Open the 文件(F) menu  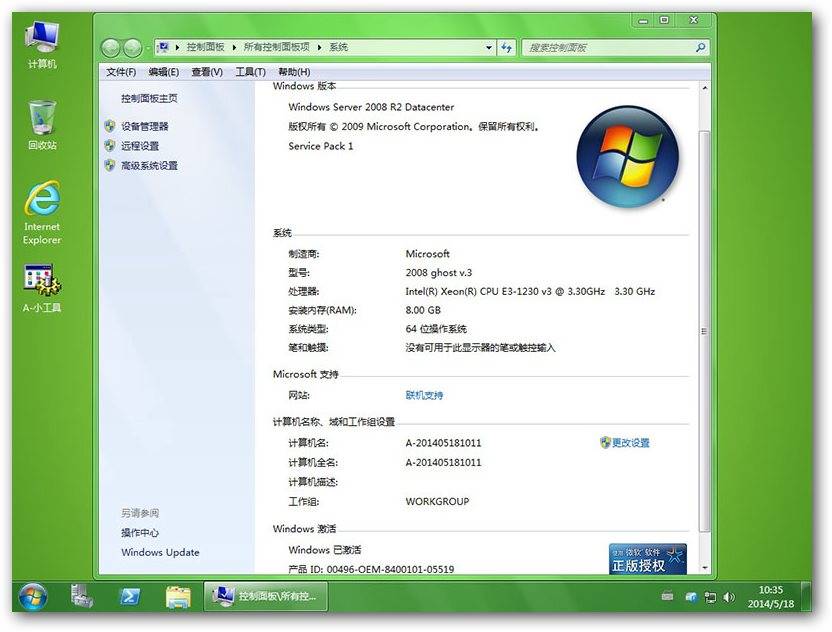121,72
